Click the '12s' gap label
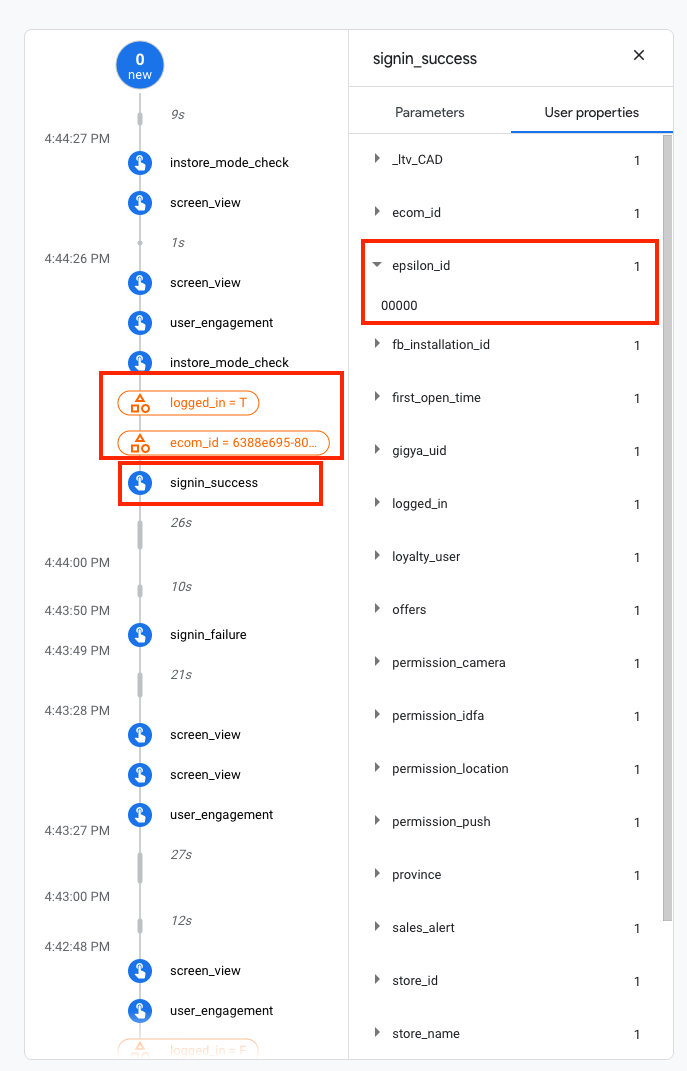 tap(181, 921)
